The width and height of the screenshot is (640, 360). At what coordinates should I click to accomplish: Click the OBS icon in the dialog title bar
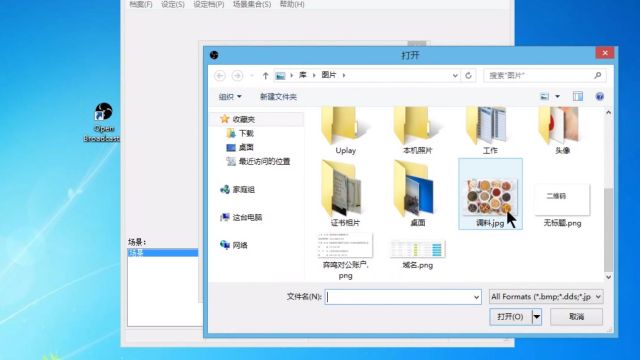214,55
